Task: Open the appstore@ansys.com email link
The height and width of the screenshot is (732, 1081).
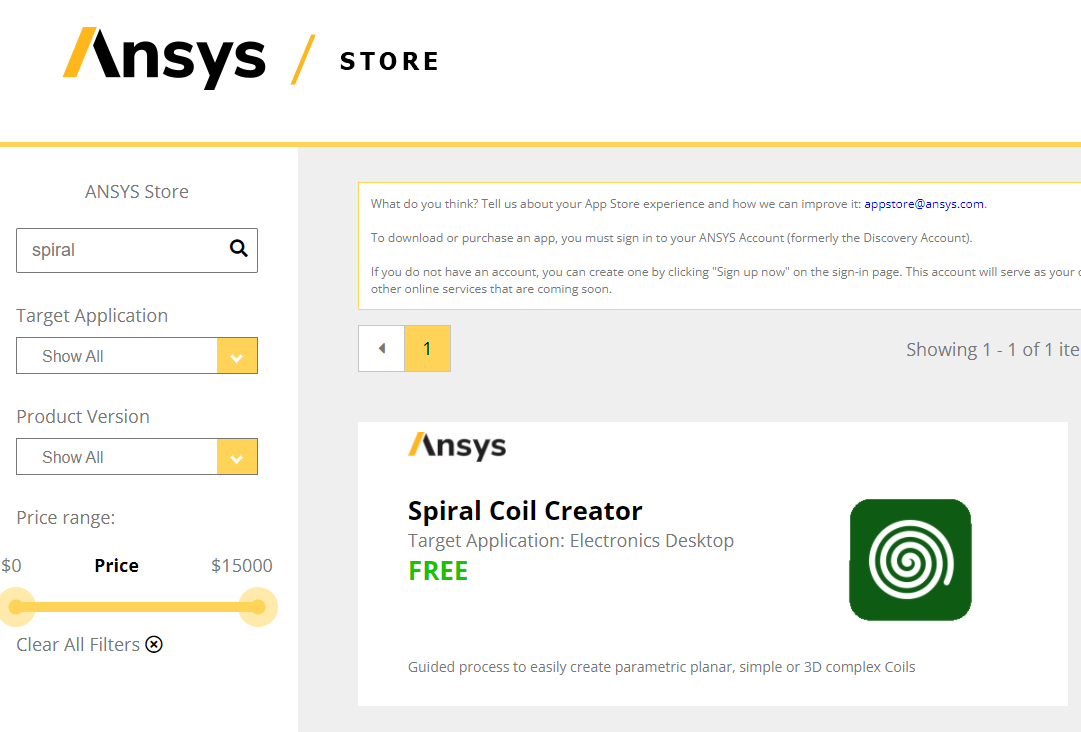Action: (924, 204)
